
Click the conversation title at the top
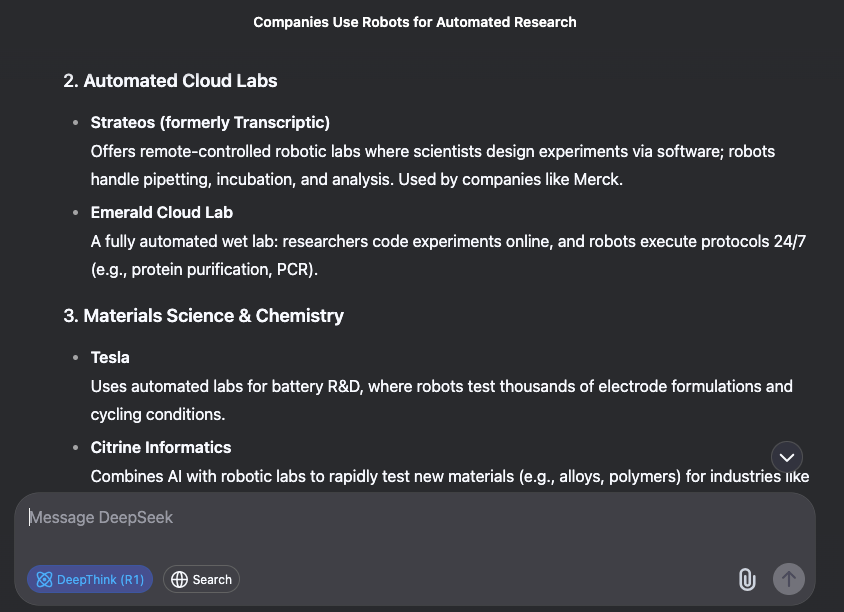415,22
